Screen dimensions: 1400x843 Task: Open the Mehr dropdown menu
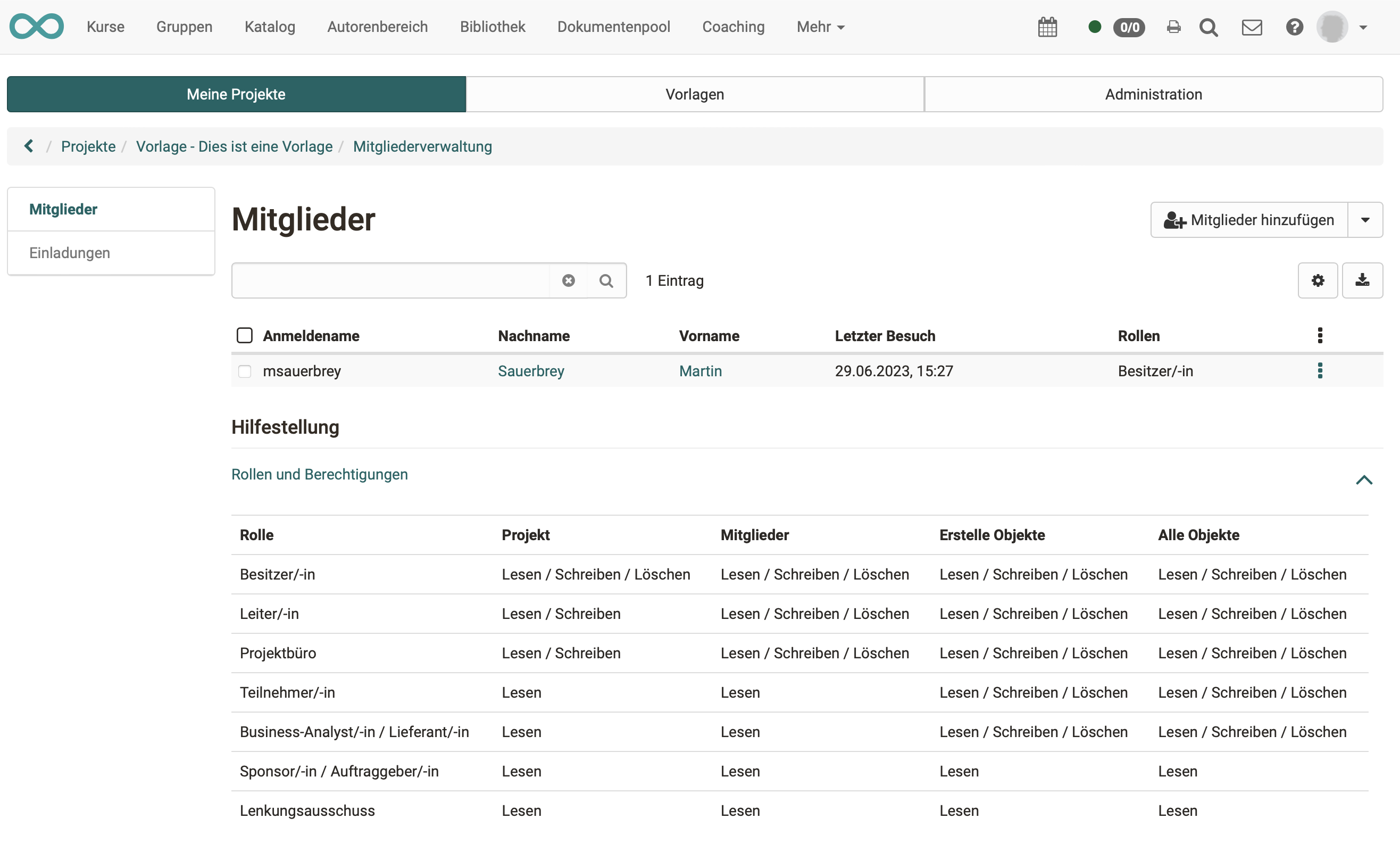tap(820, 27)
